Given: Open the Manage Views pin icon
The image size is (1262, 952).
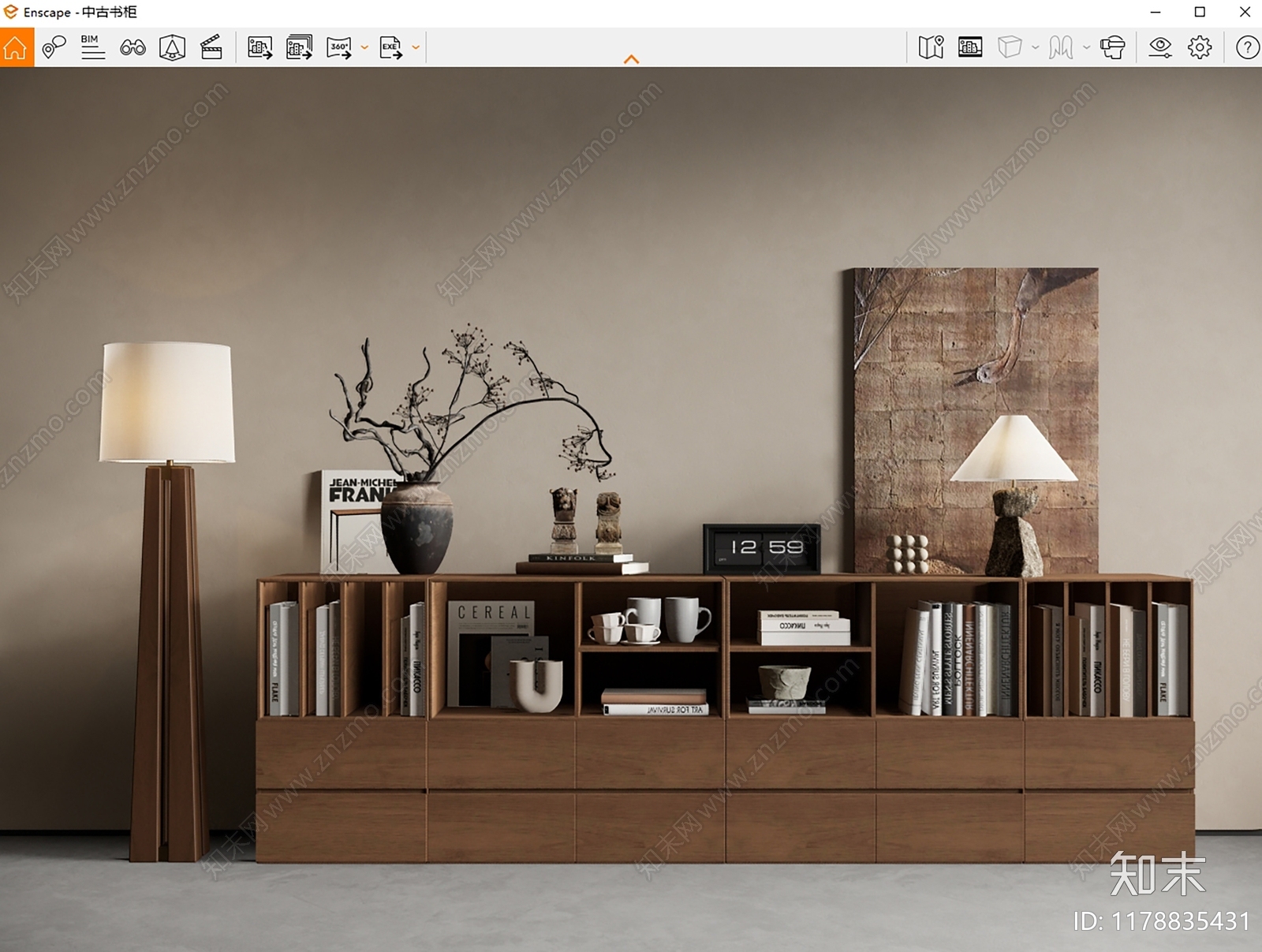Looking at the screenshot, I should click(x=54, y=47).
